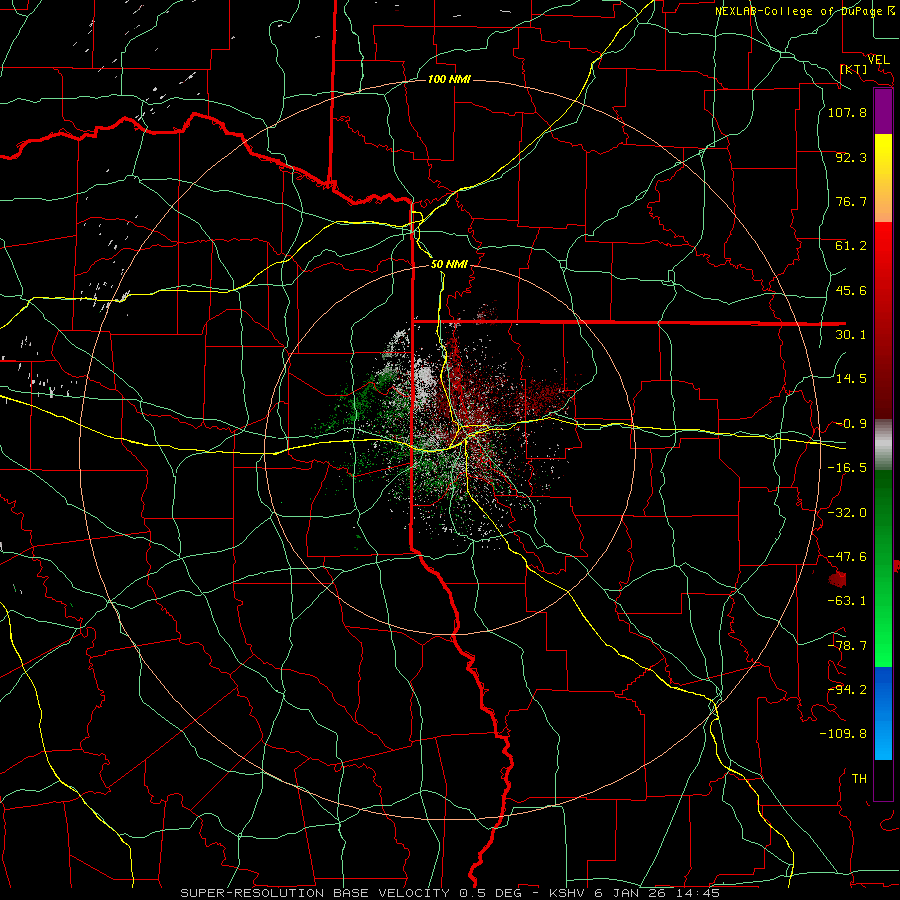Click the -16.5 velocity scale value
Image resolution: width=900 pixels, height=900 pixels.
tap(847, 468)
